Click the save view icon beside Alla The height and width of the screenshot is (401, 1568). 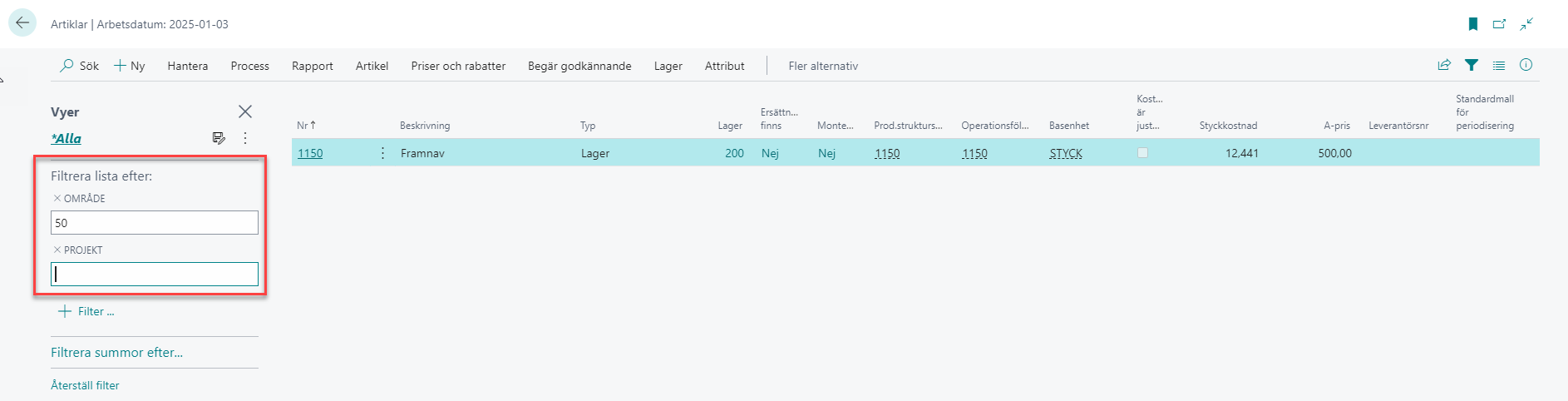click(219, 138)
